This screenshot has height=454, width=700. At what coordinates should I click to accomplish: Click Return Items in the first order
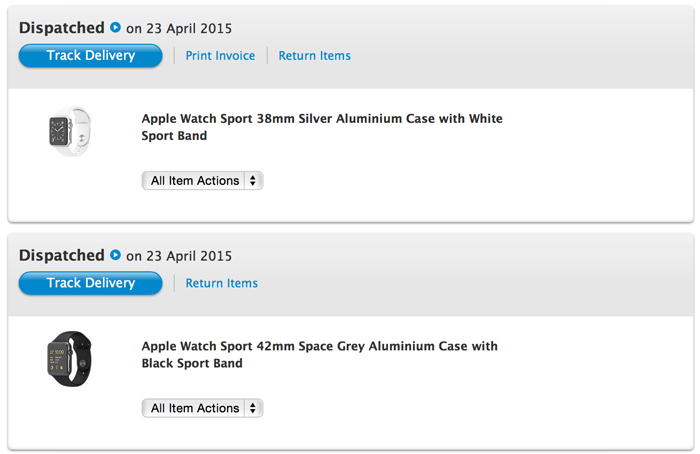tap(315, 56)
